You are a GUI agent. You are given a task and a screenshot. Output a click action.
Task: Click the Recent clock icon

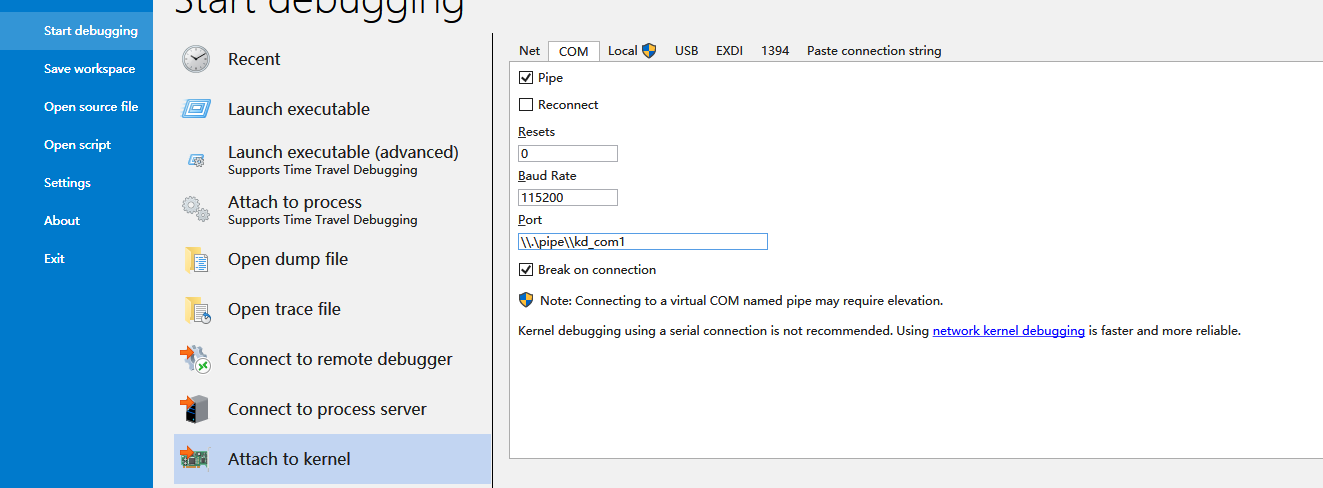point(196,59)
